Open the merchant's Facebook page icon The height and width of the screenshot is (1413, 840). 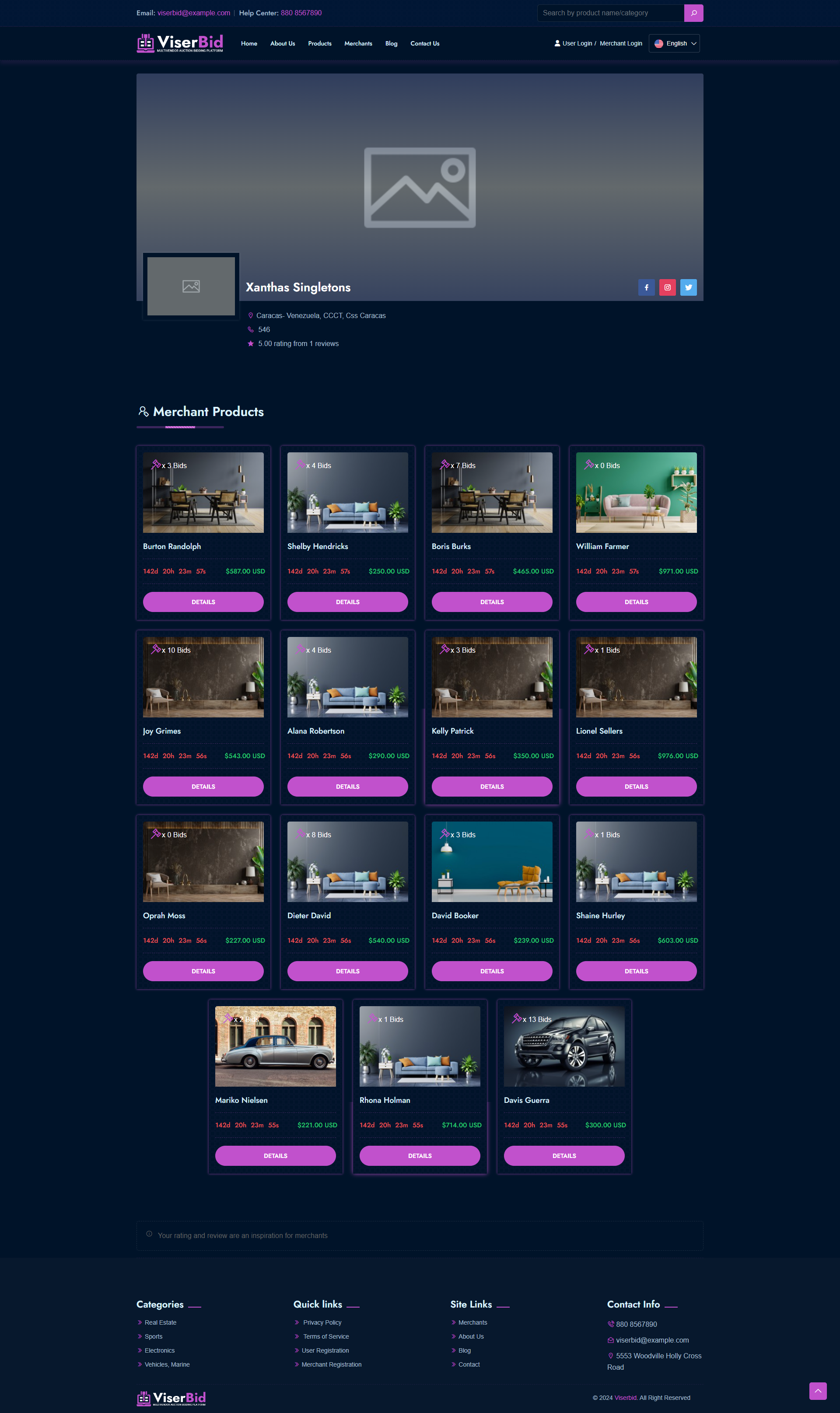pos(647,287)
